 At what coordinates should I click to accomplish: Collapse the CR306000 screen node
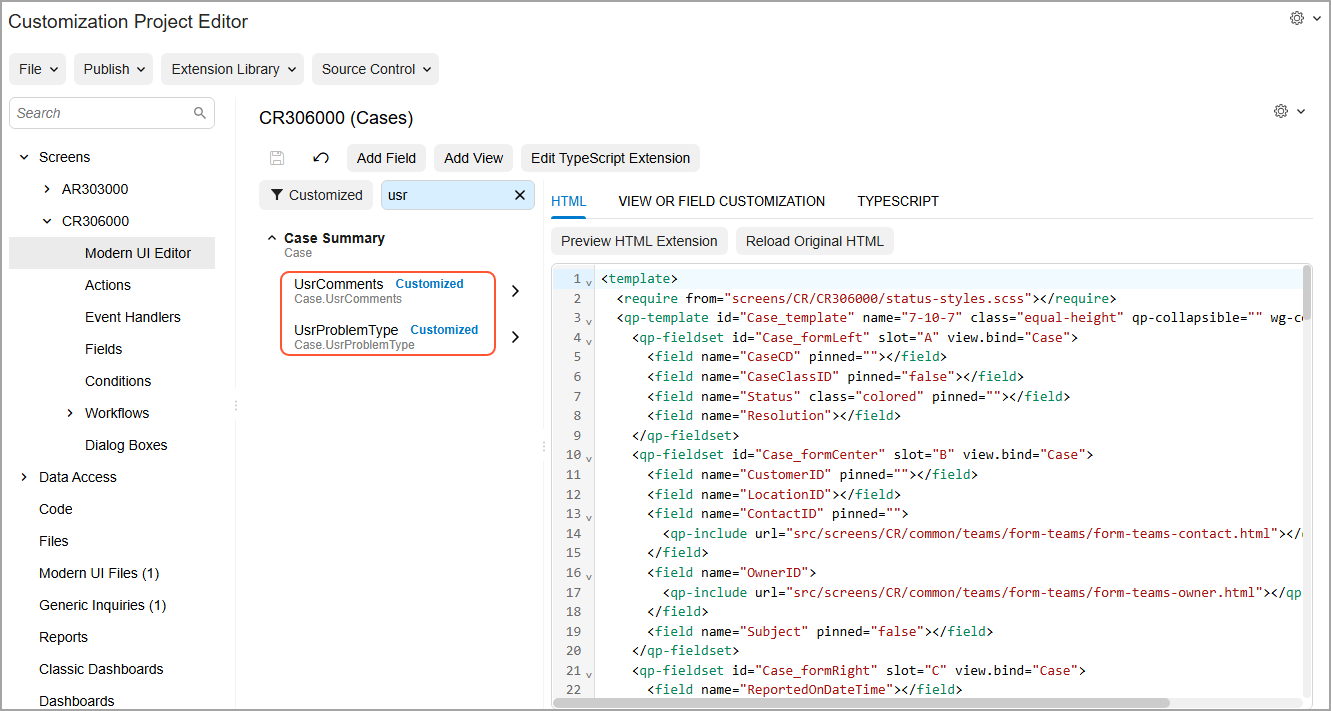[x=47, y=221]
